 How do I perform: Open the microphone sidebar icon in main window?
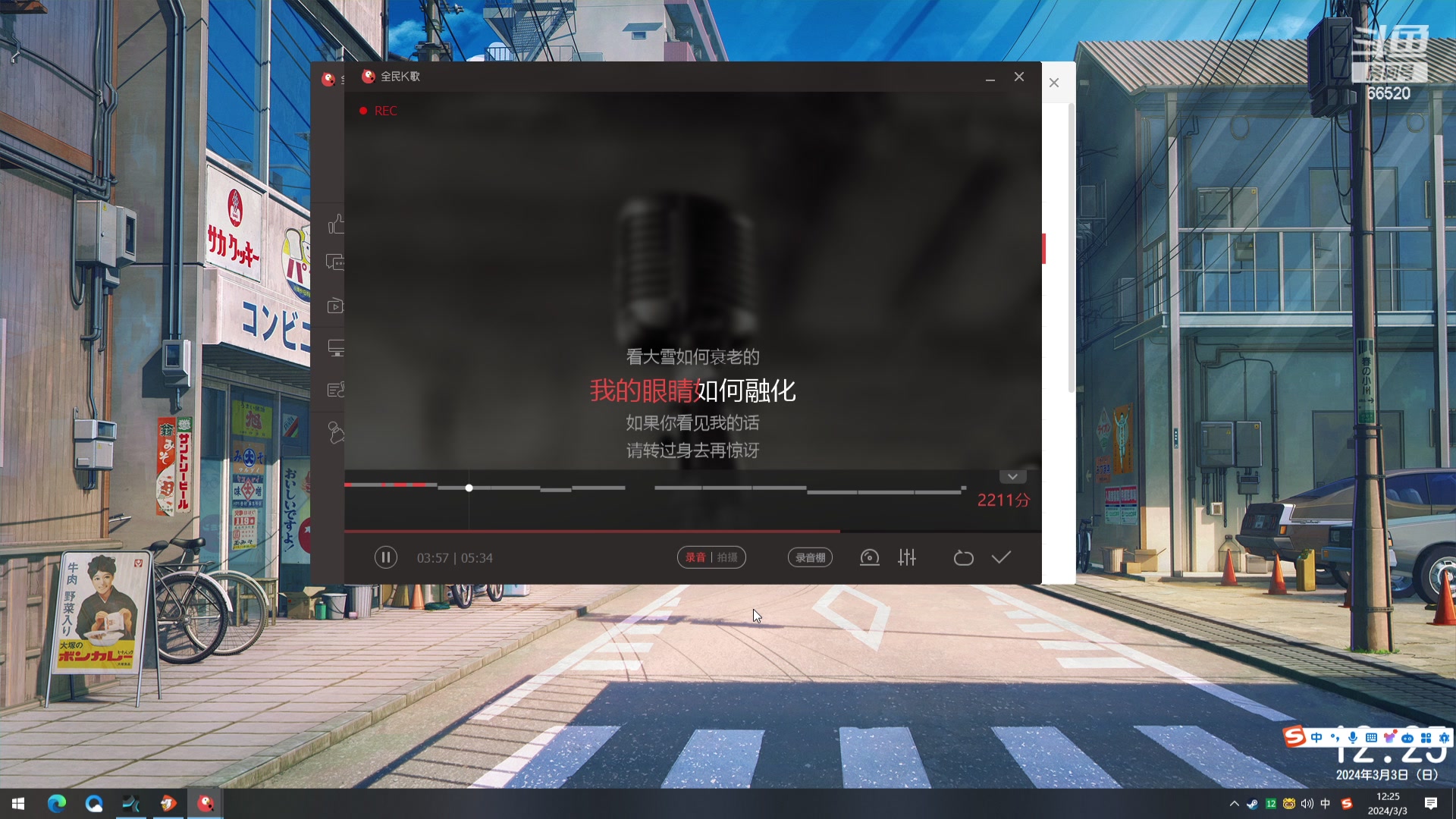click(x=335, y=432)
